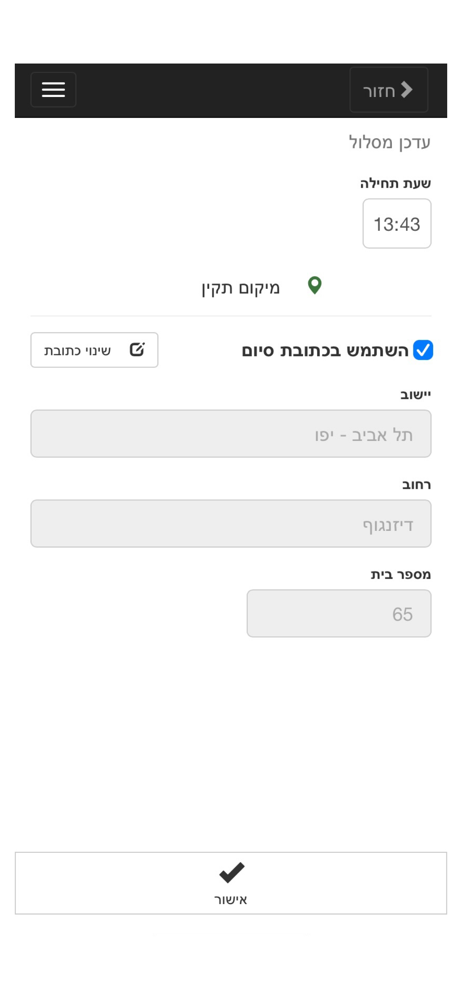Click the checkmark icon above אישור
Screen dimensions: 462x1000
(x=231, y=872)
